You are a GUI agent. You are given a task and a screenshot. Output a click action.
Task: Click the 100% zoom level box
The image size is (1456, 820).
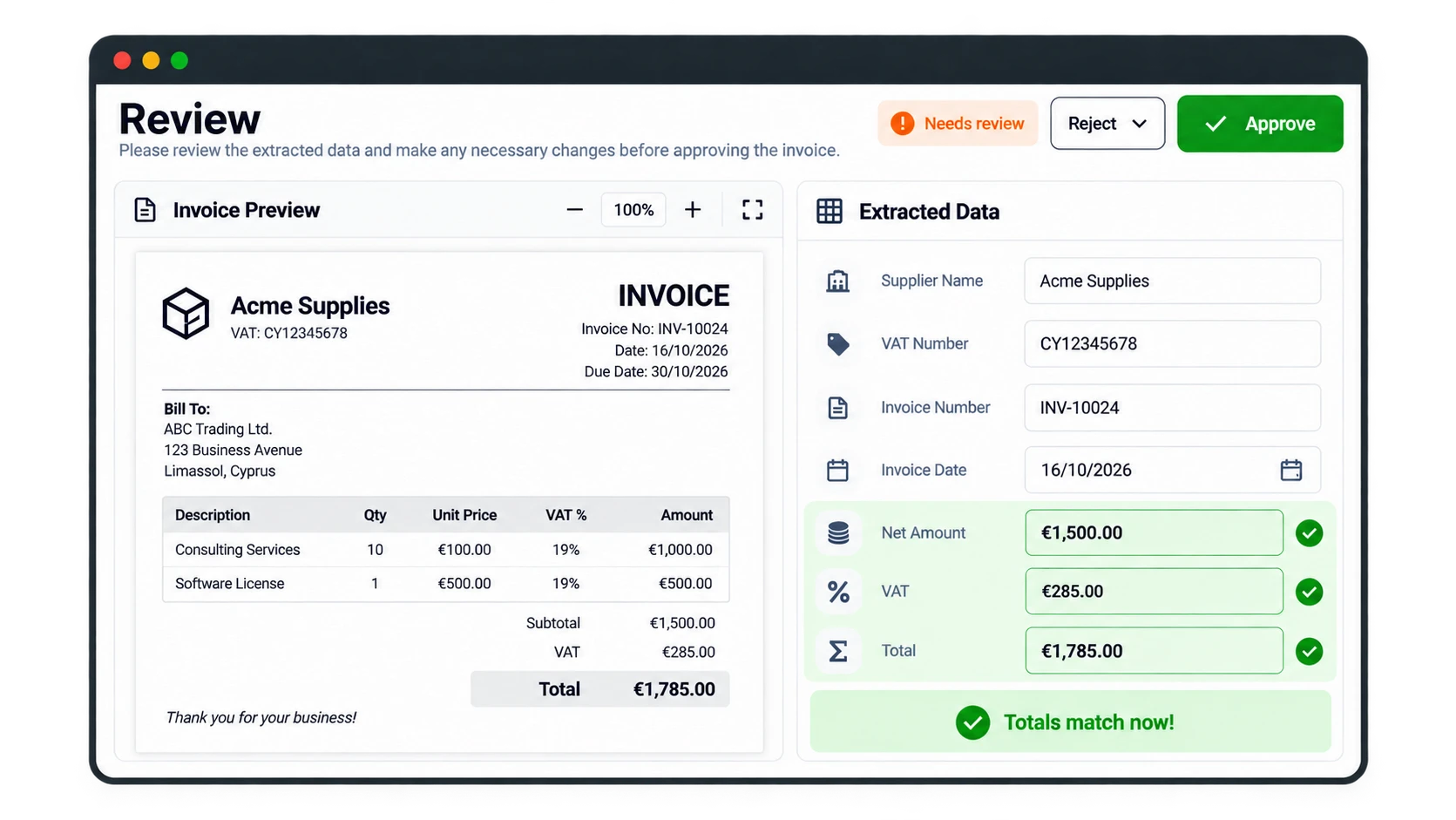coord(633,210)
